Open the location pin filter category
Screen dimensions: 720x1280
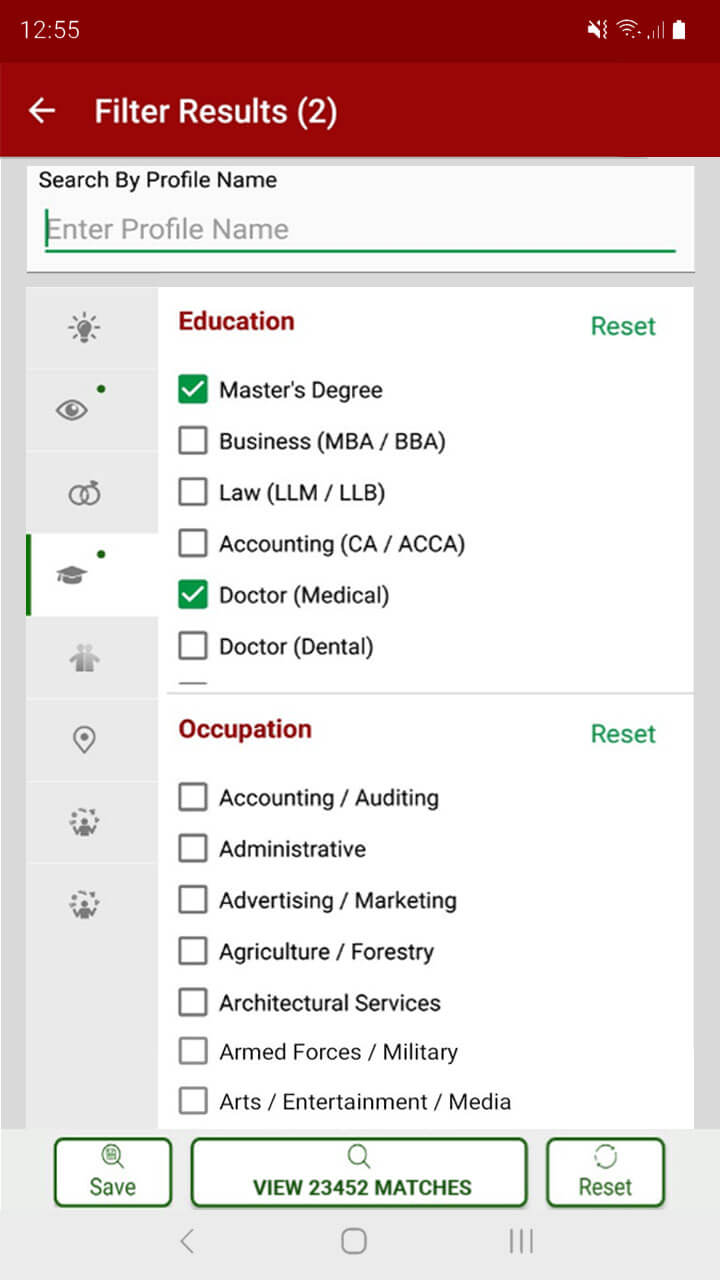tap(85, 740)
